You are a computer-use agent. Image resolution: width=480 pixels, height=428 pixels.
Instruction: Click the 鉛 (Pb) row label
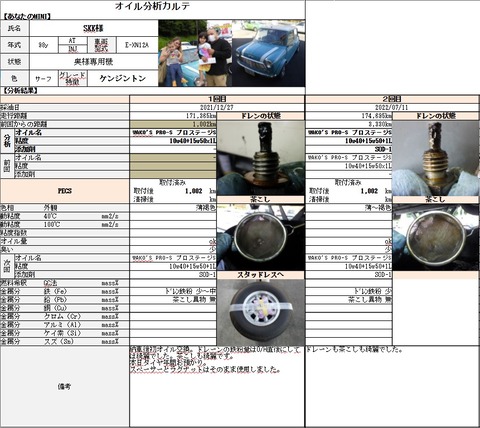pos(55,299)
